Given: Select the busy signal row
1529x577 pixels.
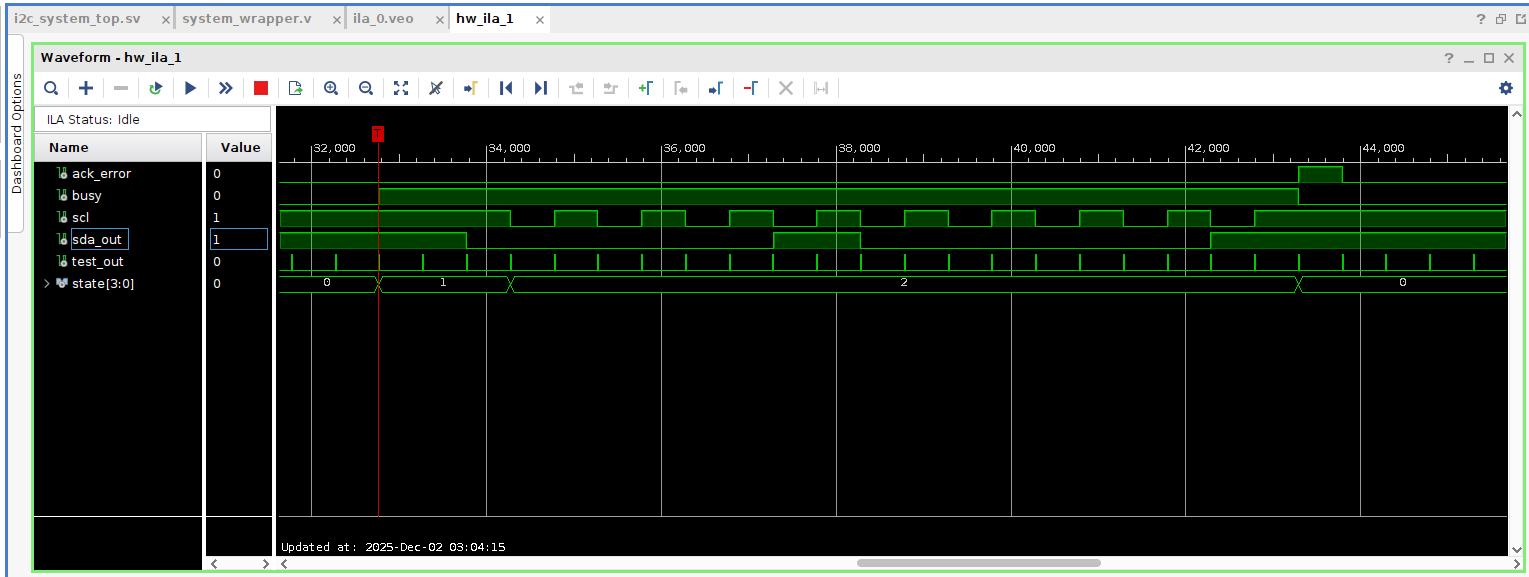Looking at the screenshot, I should click(86, 195).
